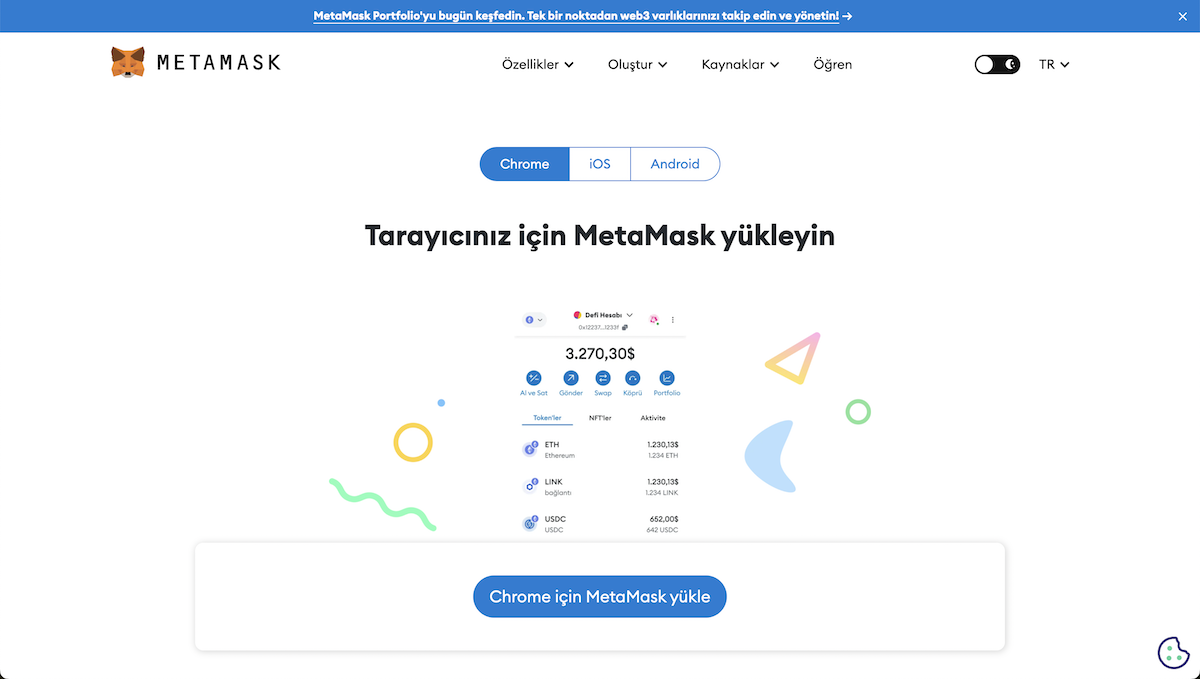The width and height of the screenshot is (1200, 679).
Task: Select the Gönder (send) icon in the wallet
Action: tap(571, 377)
